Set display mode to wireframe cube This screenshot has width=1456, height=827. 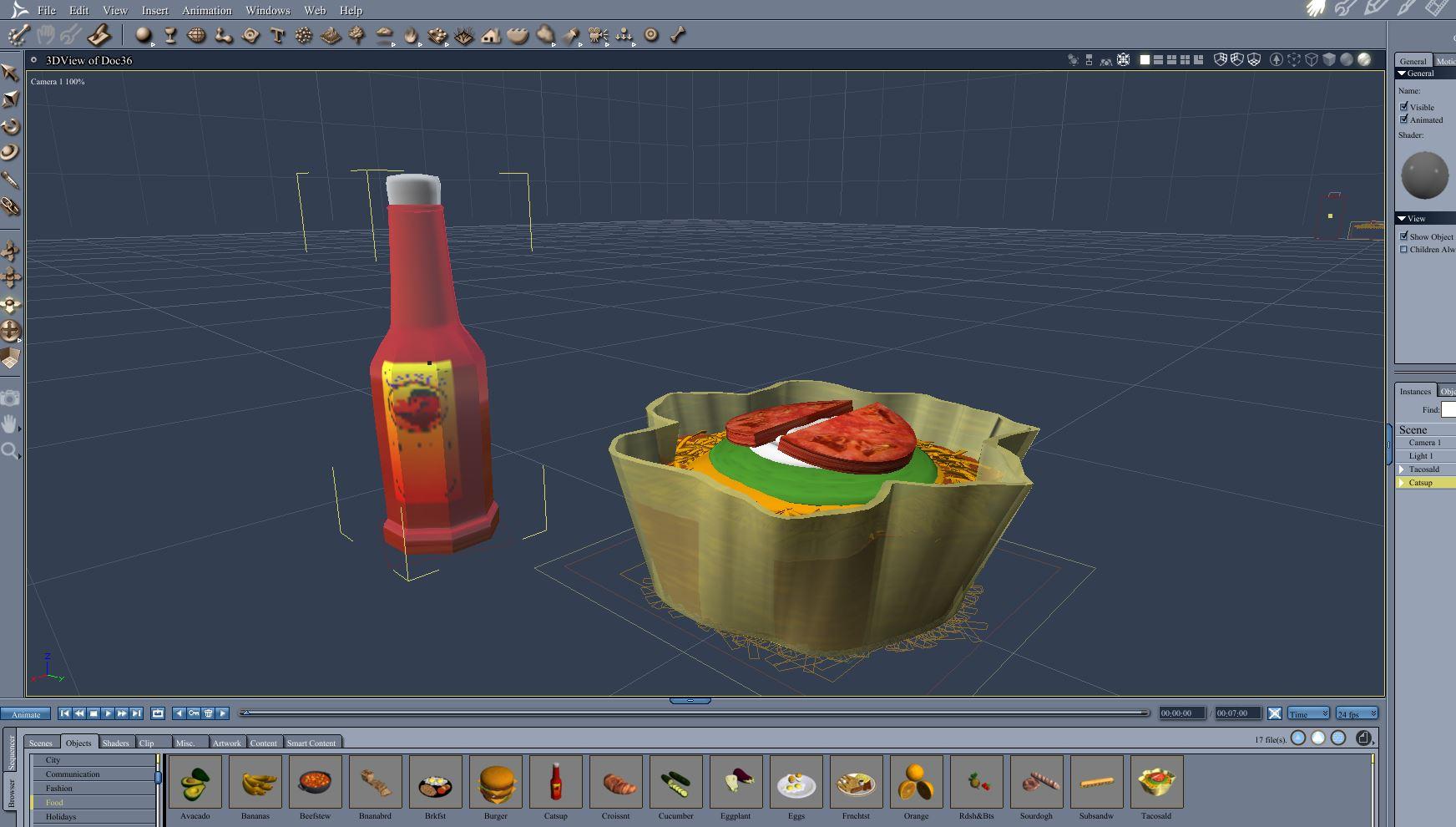click(1312, 60)
